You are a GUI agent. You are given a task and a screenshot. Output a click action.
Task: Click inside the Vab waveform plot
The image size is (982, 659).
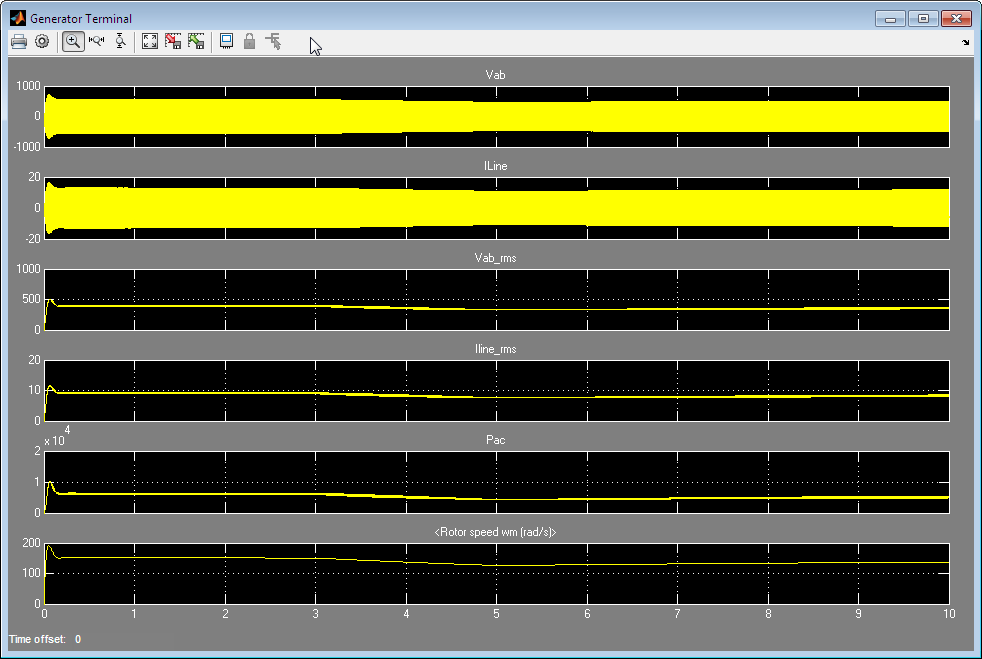coord(497,116)
